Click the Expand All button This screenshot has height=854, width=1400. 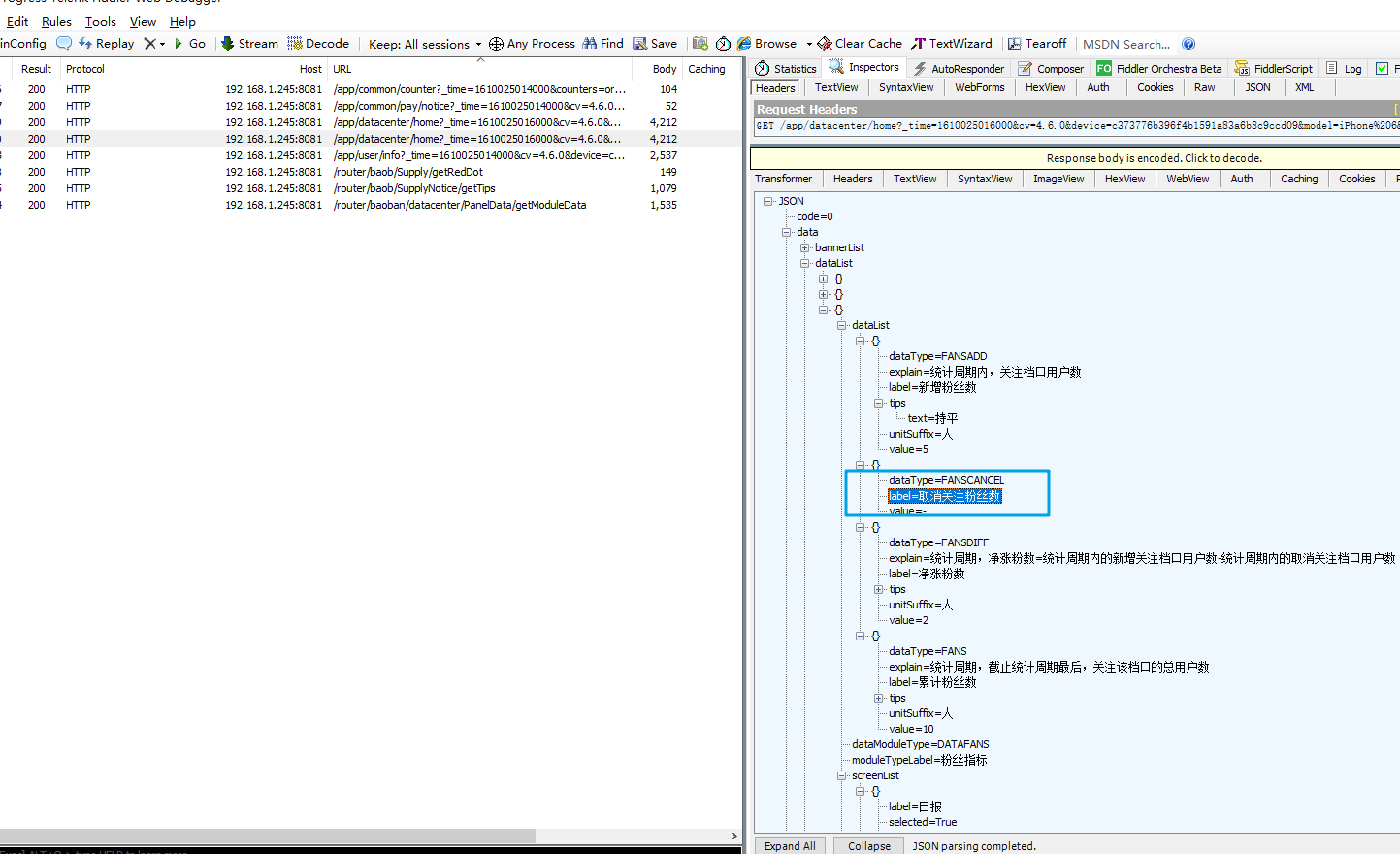pos(790,845)
